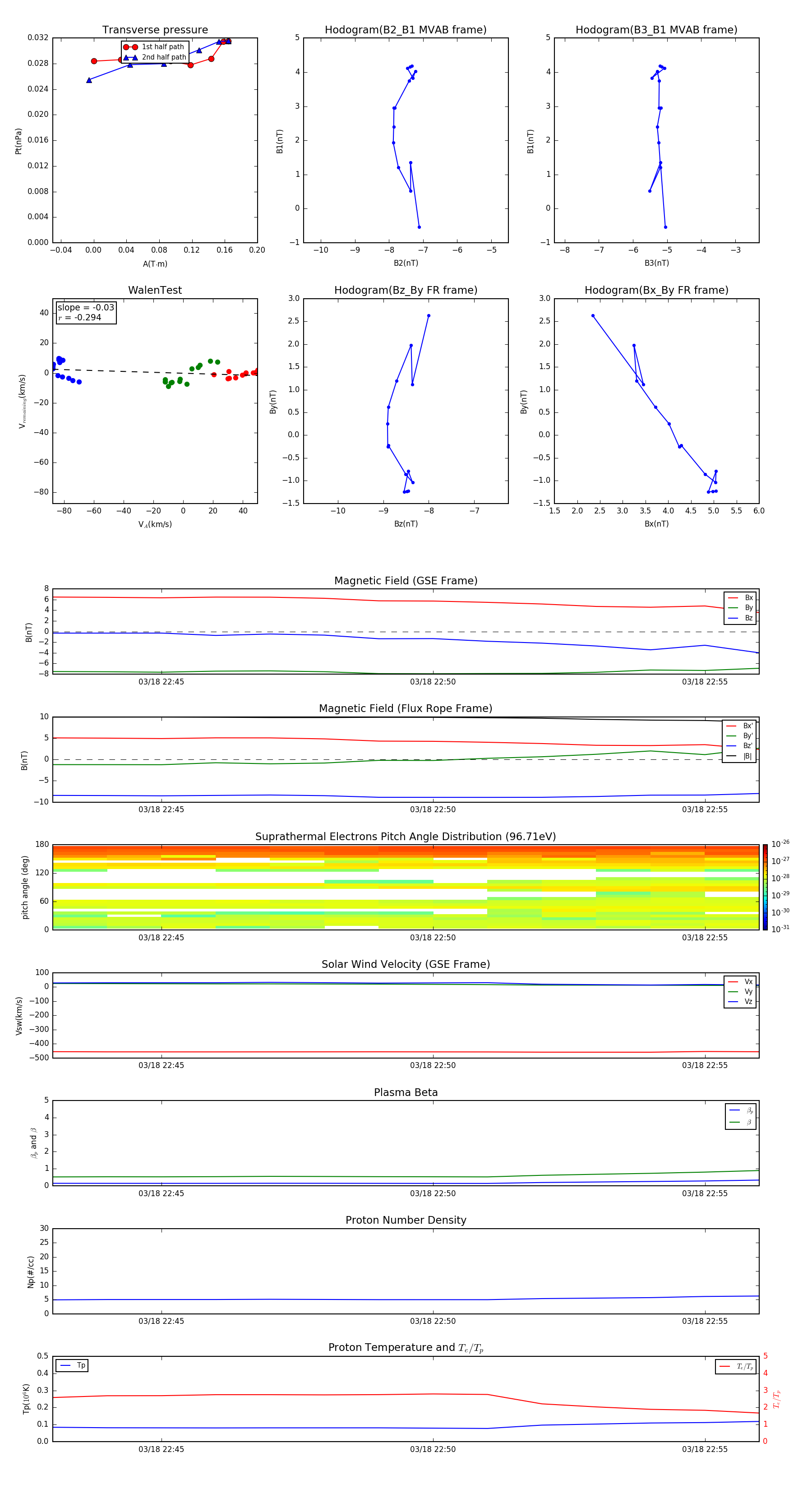Click the "Proton Temperature and Te/Tp" title
Image resolution: width=812 pixels, height=1489 pixels.
(x=406, y=1347)
